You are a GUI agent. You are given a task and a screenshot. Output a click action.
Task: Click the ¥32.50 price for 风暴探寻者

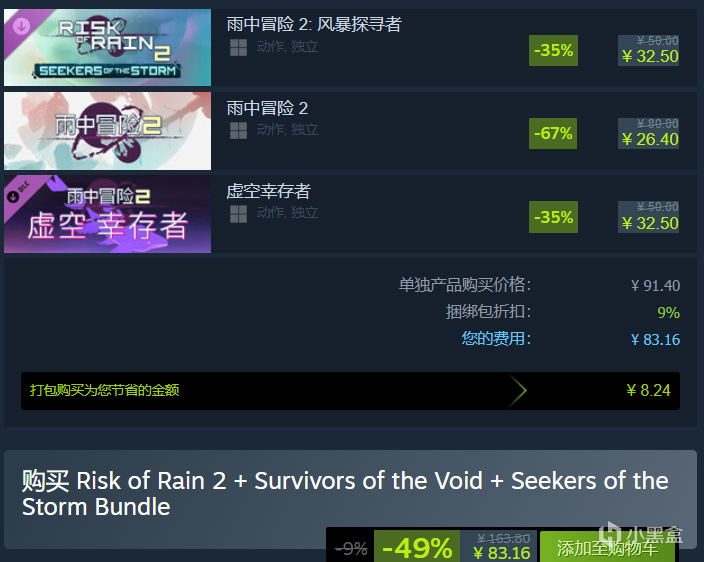[x=650, y=57]
